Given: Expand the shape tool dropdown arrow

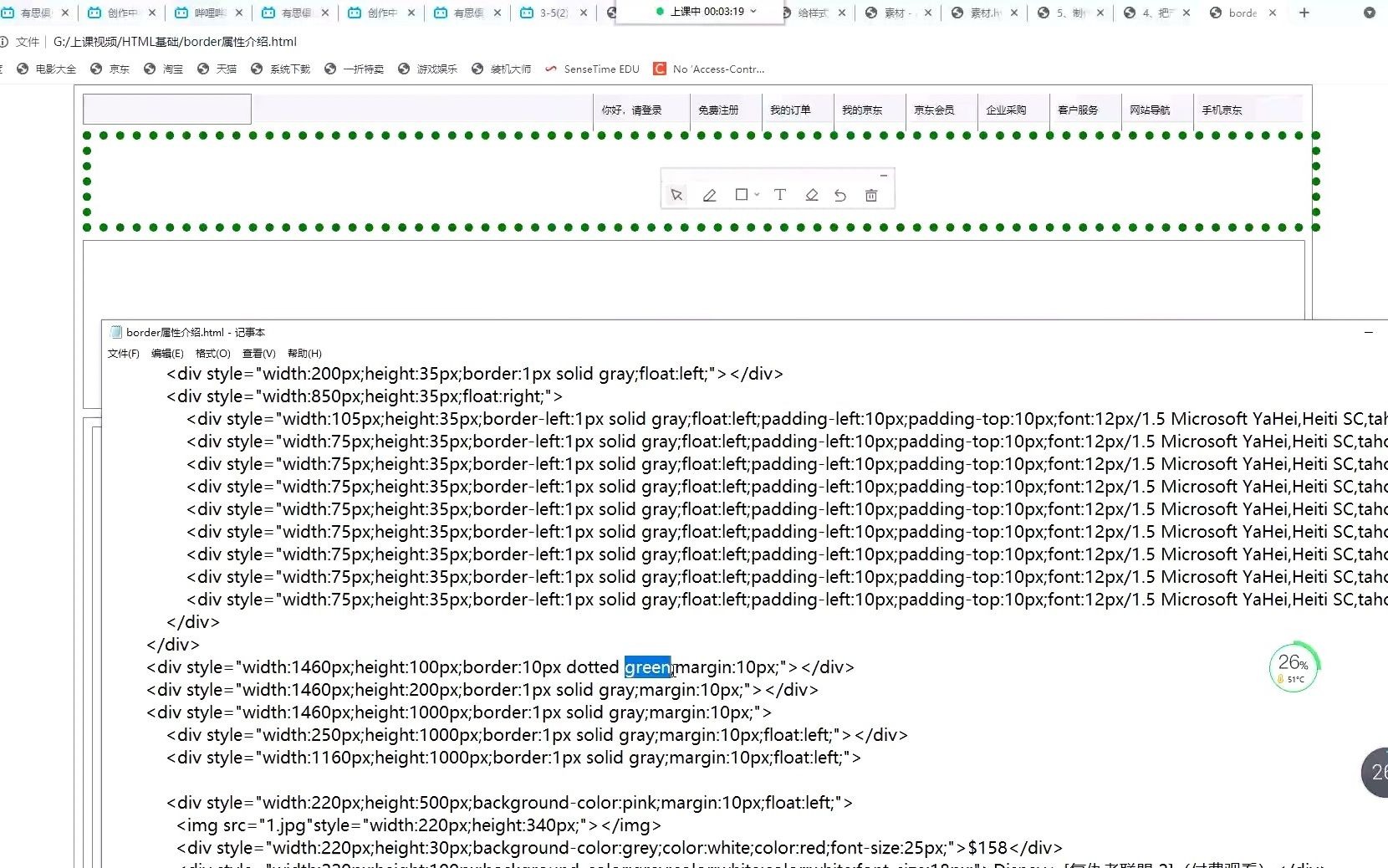Looking at the screenshot, I should pos(757,194).
